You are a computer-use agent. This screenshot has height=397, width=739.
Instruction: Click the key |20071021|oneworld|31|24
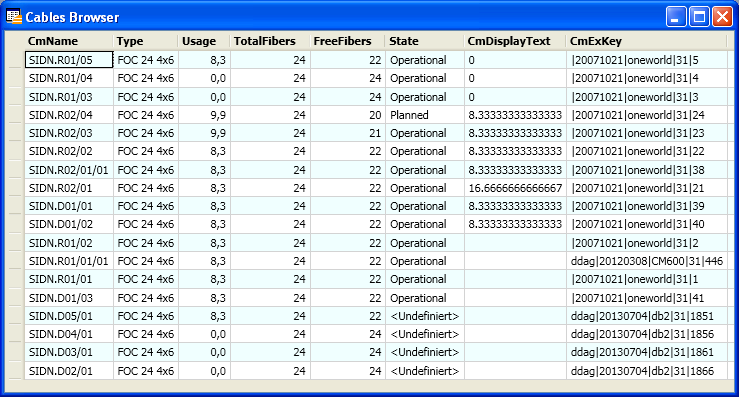click(647, 115)
